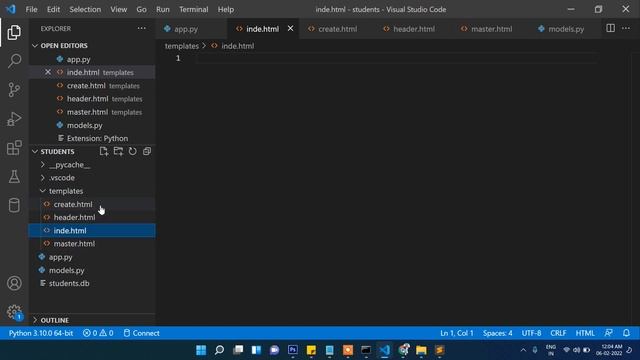Expand the .vscode folder
Image resolution: width=640 pixels, height=360 pixels.
(42, 178)
